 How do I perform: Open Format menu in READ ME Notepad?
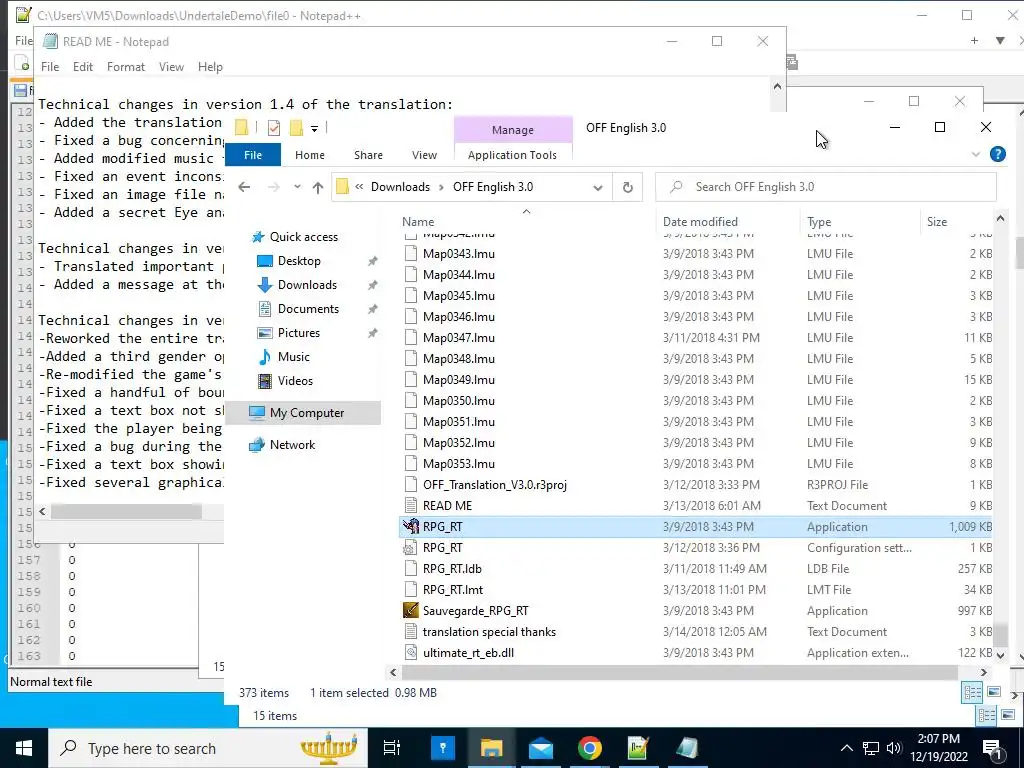tap(126, 67)
